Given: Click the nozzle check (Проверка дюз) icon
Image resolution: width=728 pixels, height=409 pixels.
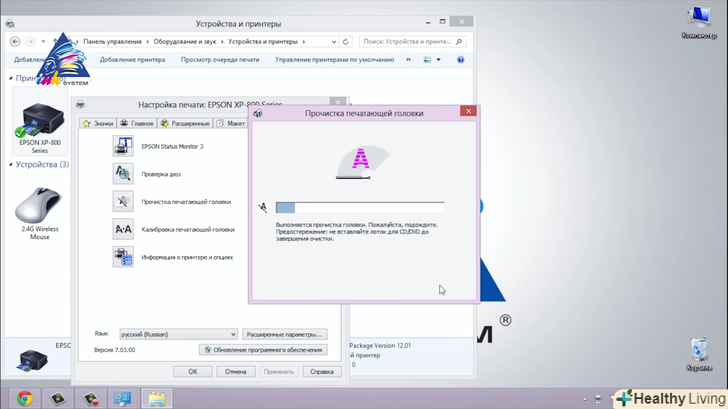Looking at the screenshot, I should pyautogui.click(x=123, y=173).
